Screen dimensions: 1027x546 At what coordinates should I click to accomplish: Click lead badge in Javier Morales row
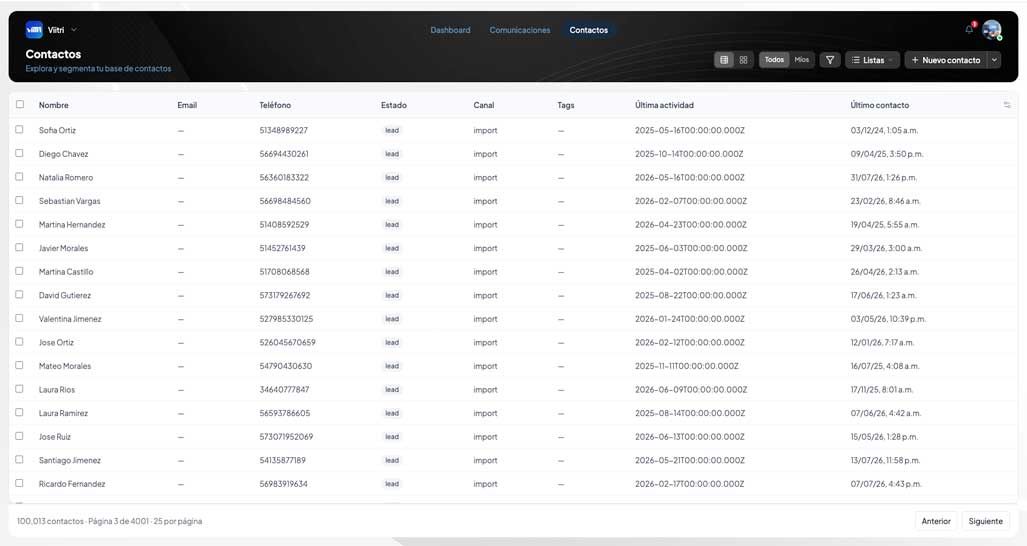click(x=392, y=248)
